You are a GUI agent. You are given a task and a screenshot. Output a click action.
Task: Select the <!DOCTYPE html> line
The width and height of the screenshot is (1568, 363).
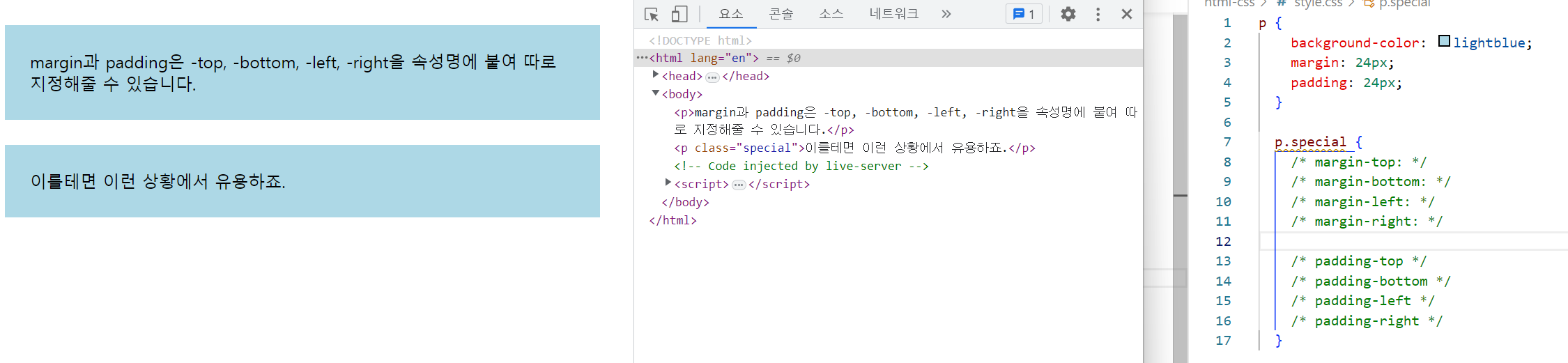tap(700, 40)
